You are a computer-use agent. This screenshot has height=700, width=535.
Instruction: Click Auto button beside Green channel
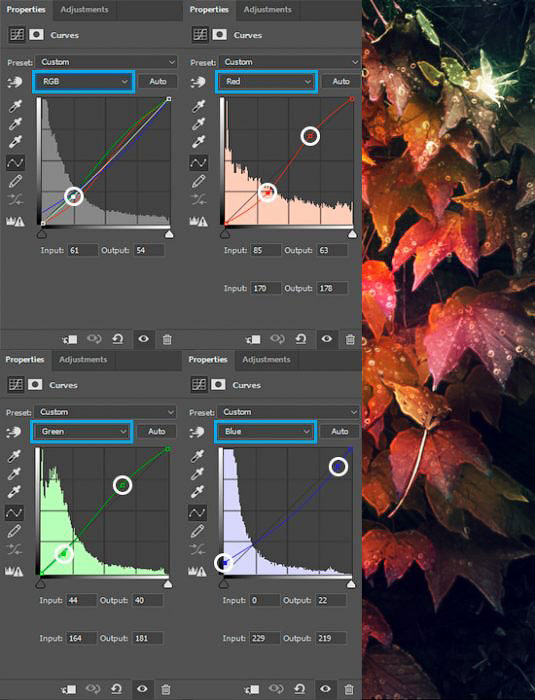pyautogui.click(x=156, y=432)
